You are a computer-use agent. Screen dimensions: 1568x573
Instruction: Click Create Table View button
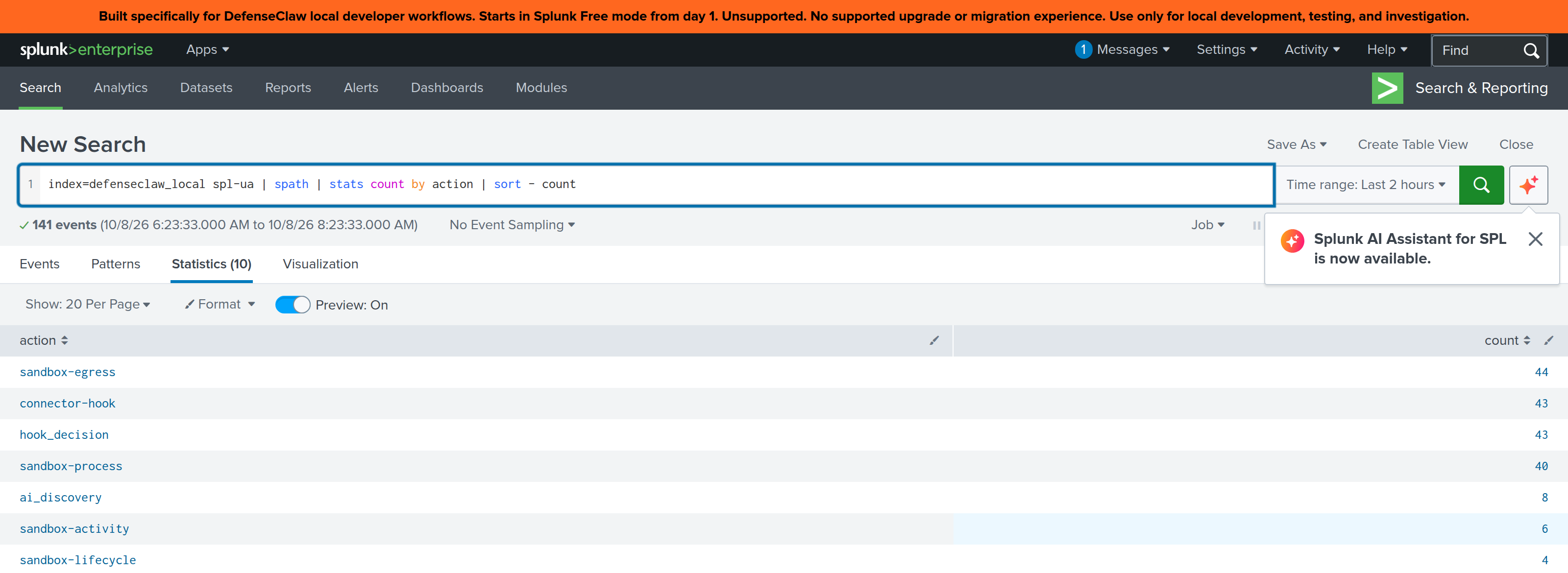click(x=1412, y=145)
